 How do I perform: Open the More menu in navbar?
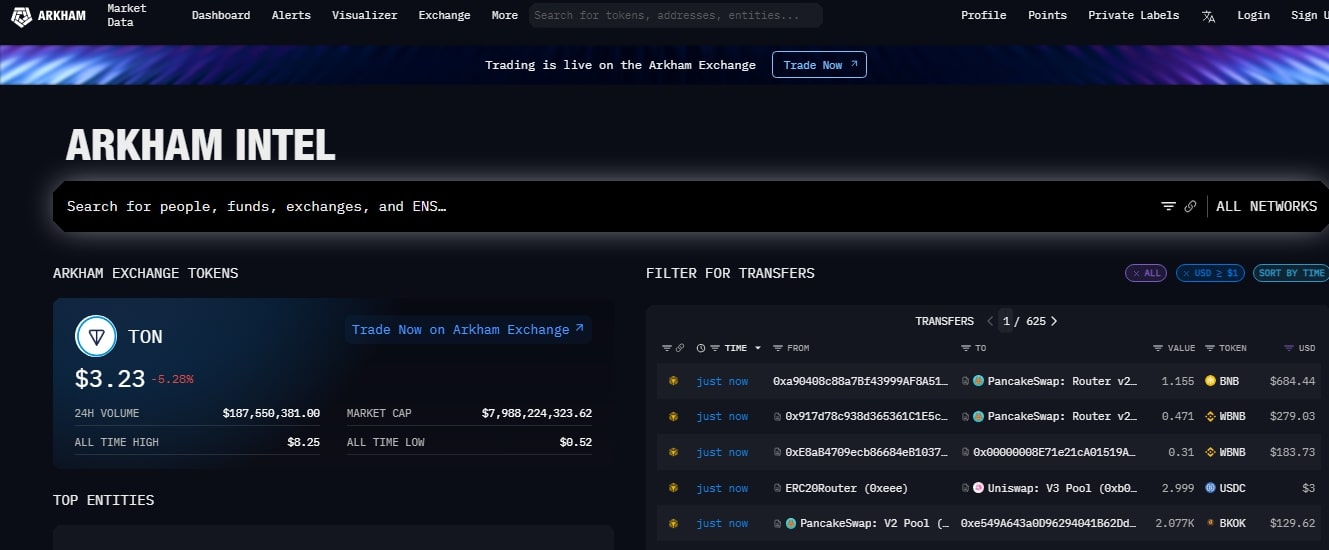pos(505,15)
